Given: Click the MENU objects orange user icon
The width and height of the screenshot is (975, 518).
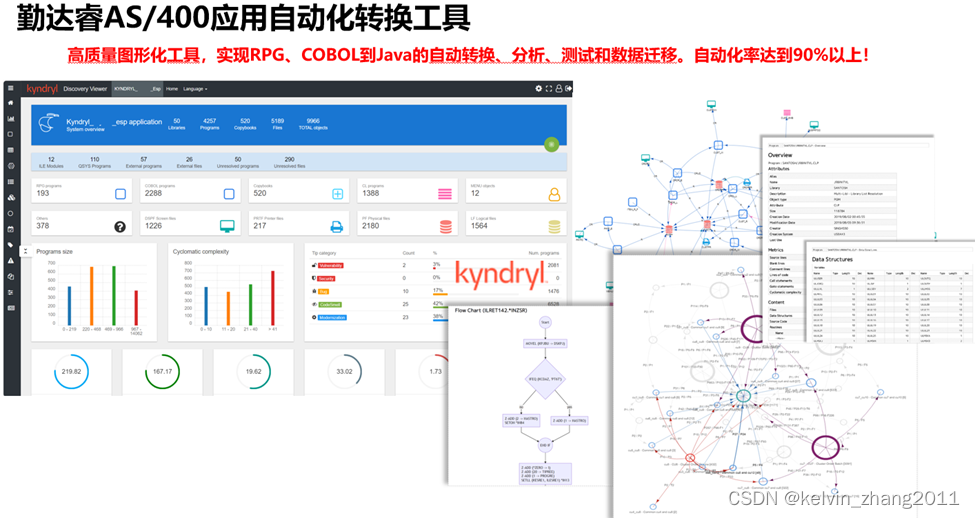Looking at the screenshot, I should click(554, 195).
